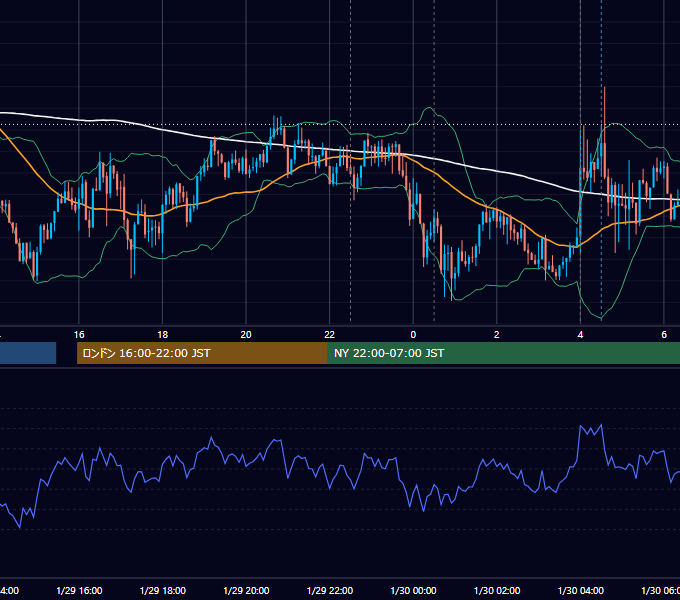Click the 2 hour label on price chart axis
The image size is (680, 600).
pyautogui.click(x=497, y=335)
